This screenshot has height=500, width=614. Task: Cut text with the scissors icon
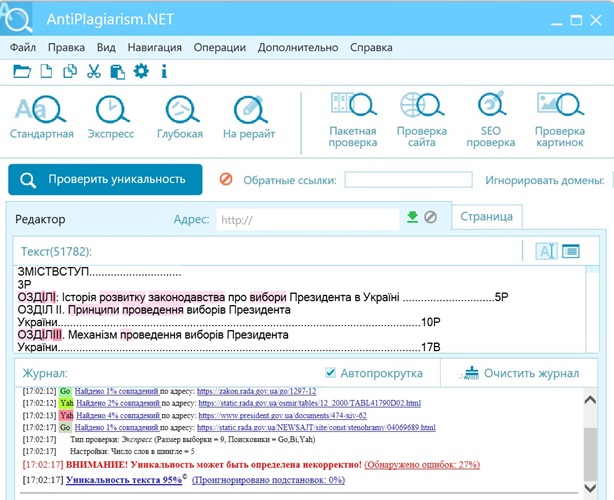point(94,71)
